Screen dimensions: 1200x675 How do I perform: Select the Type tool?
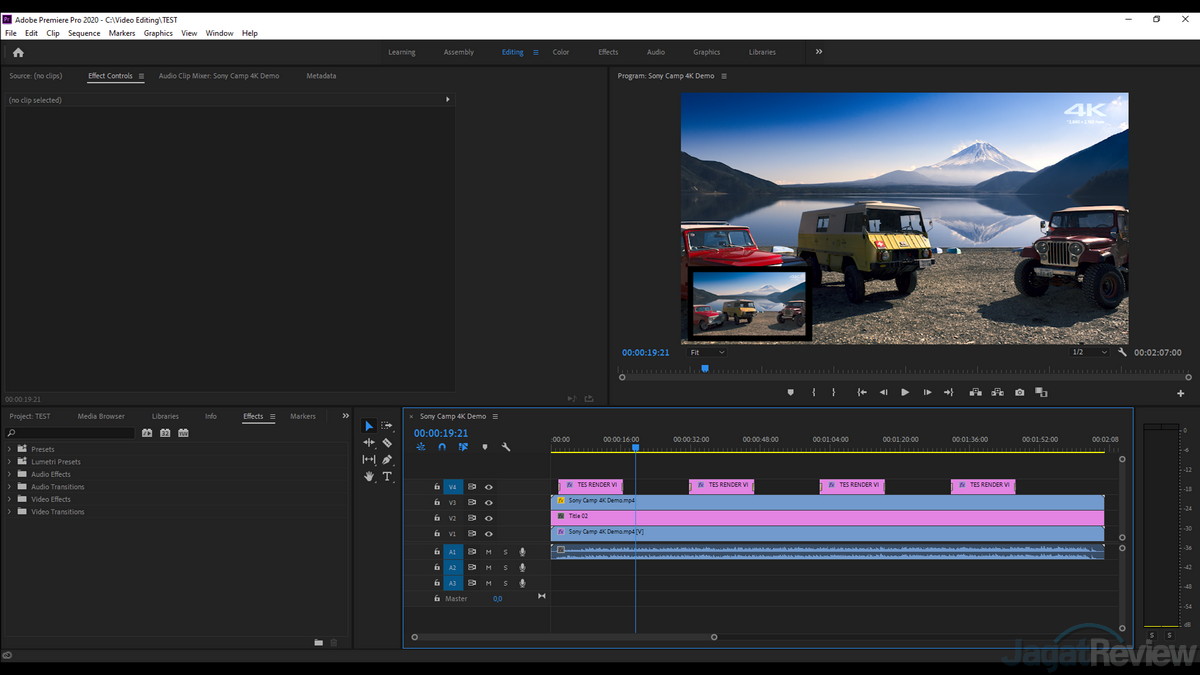(388, 476)
